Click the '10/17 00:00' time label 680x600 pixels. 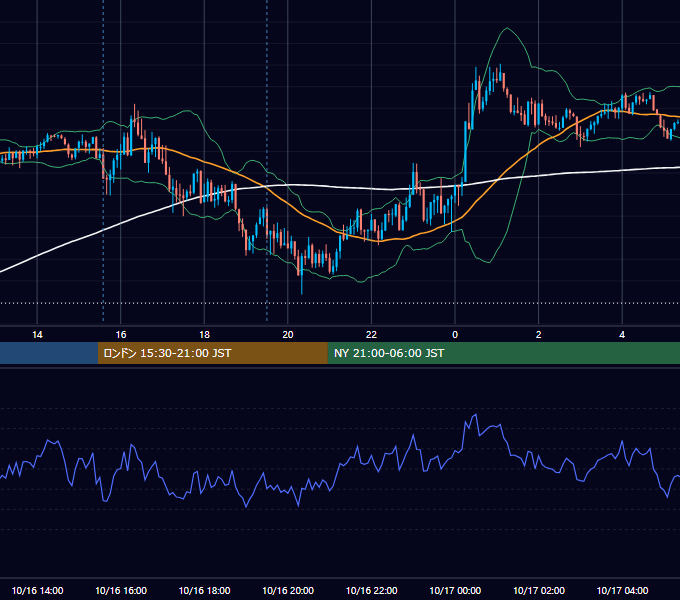pyautogui.click(x=455, y=590)
